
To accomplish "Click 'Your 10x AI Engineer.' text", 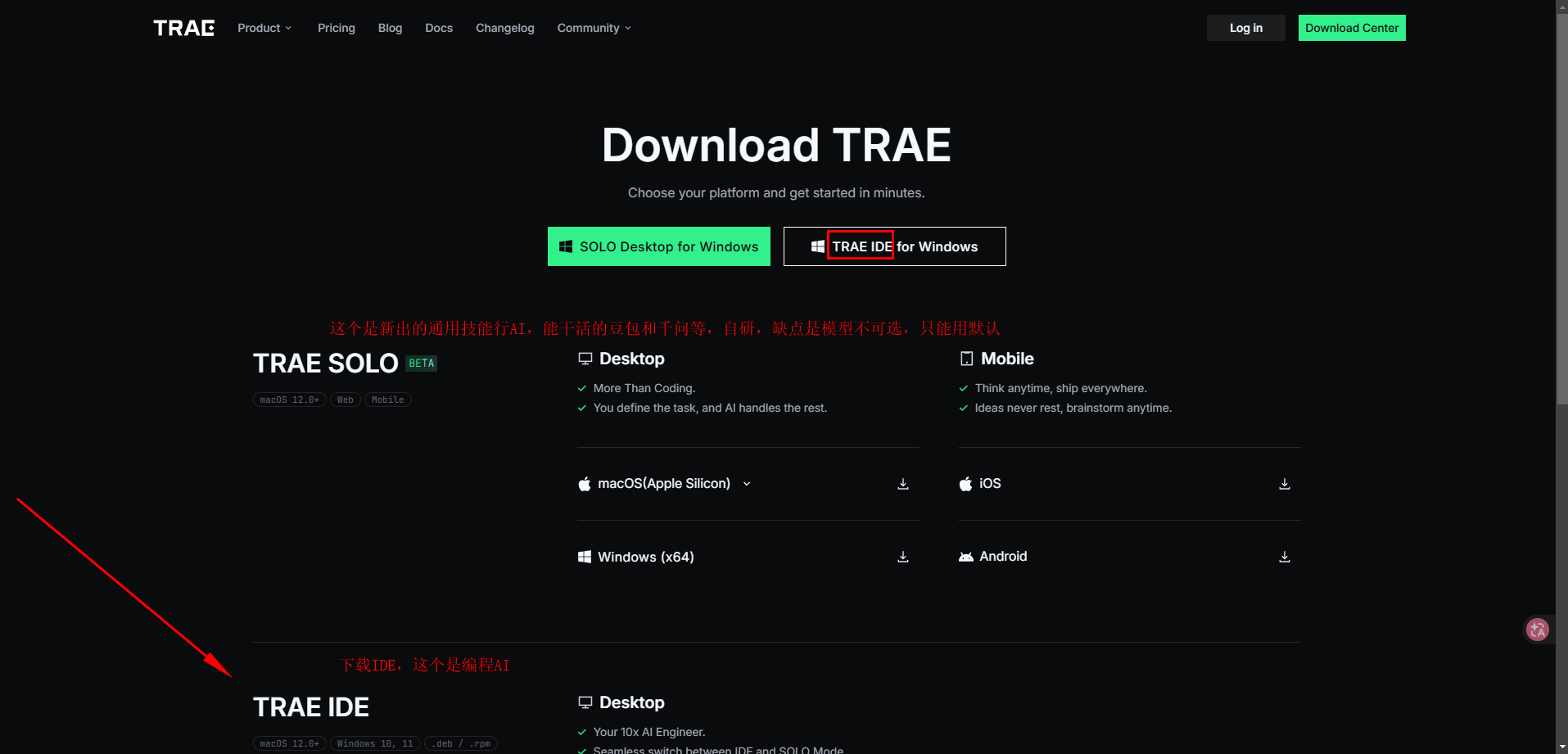I will pos(649,732).
